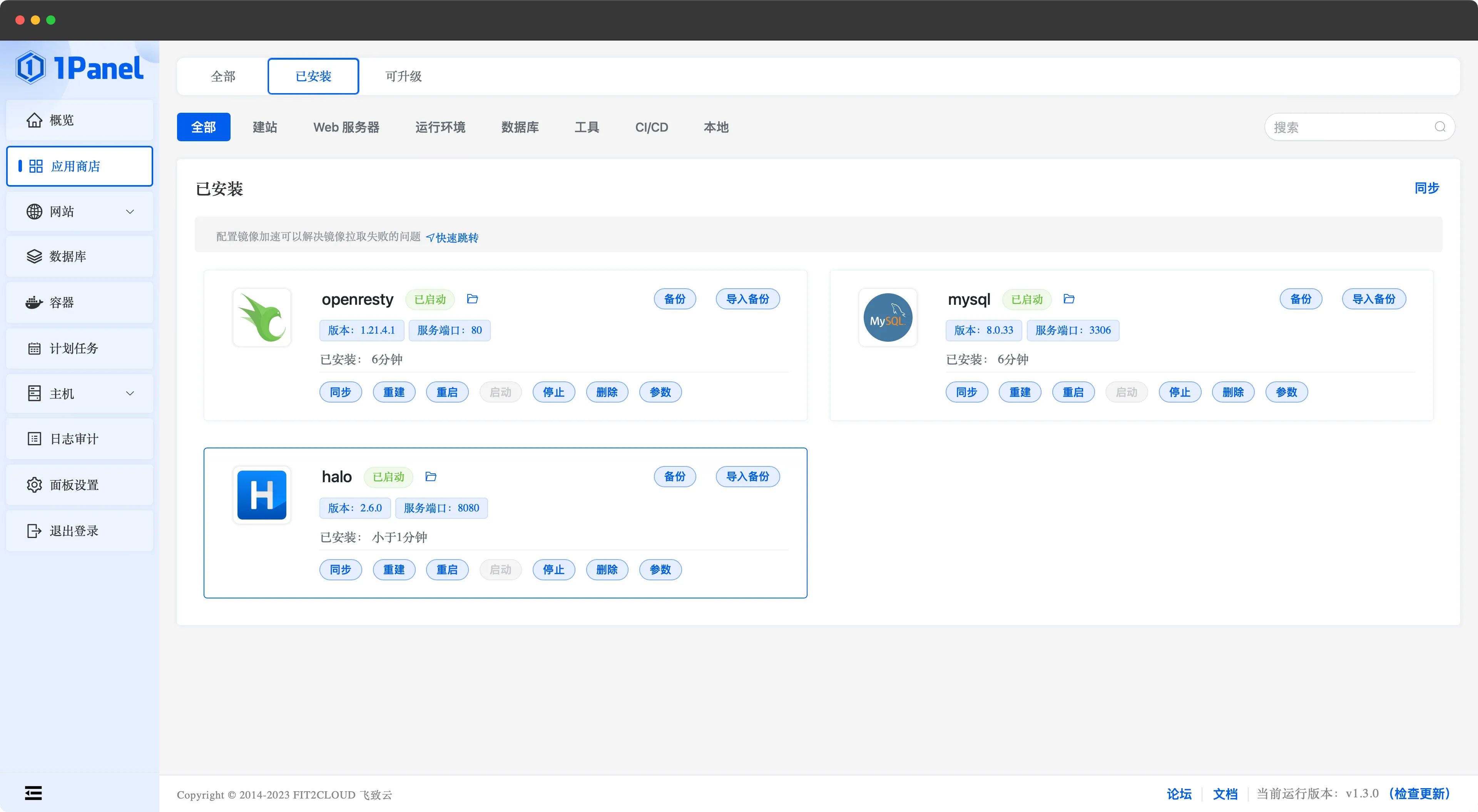The width and height of the screenshot is (1478, 812).
Task: Click the 检查更新 check update link
Action: [1419, 794]
